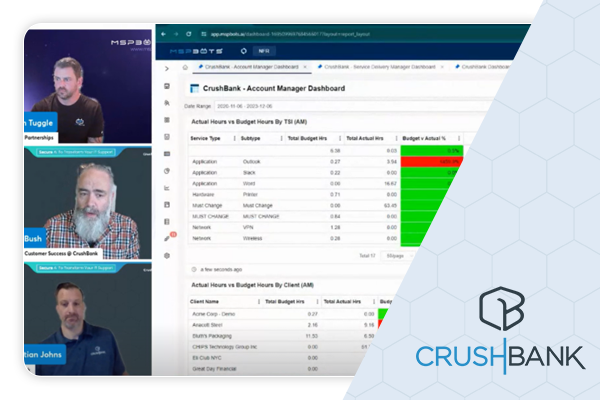Select the Bush Customer Success video tile
Viewport: 600px width, 400px height.
pyautogui.click(x=88, y=203)
